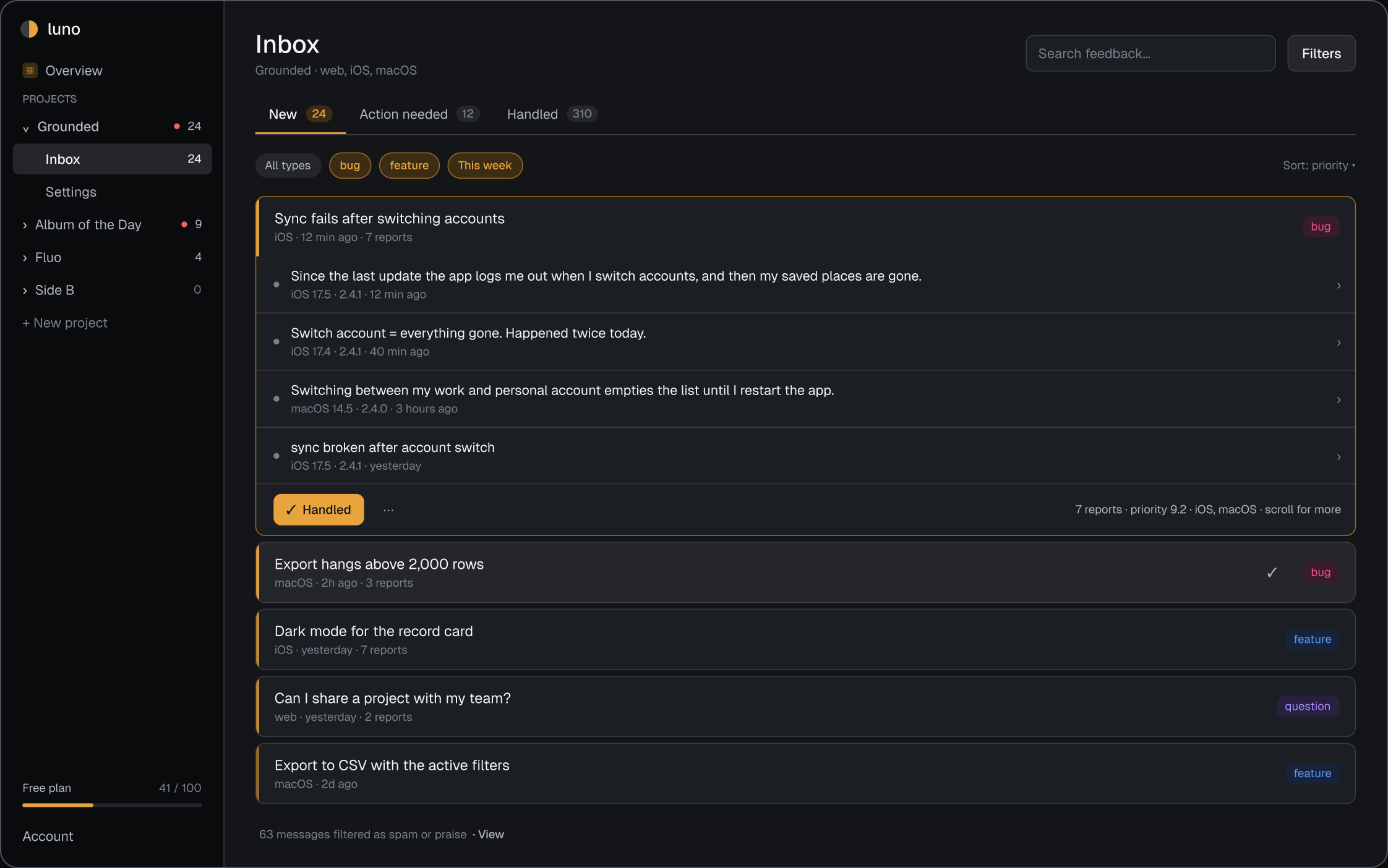Image resolution: width=1388 pixels, height=868 pixels.
Task: Toggle the This week filter chip
Action: click(x=485, y=166)
